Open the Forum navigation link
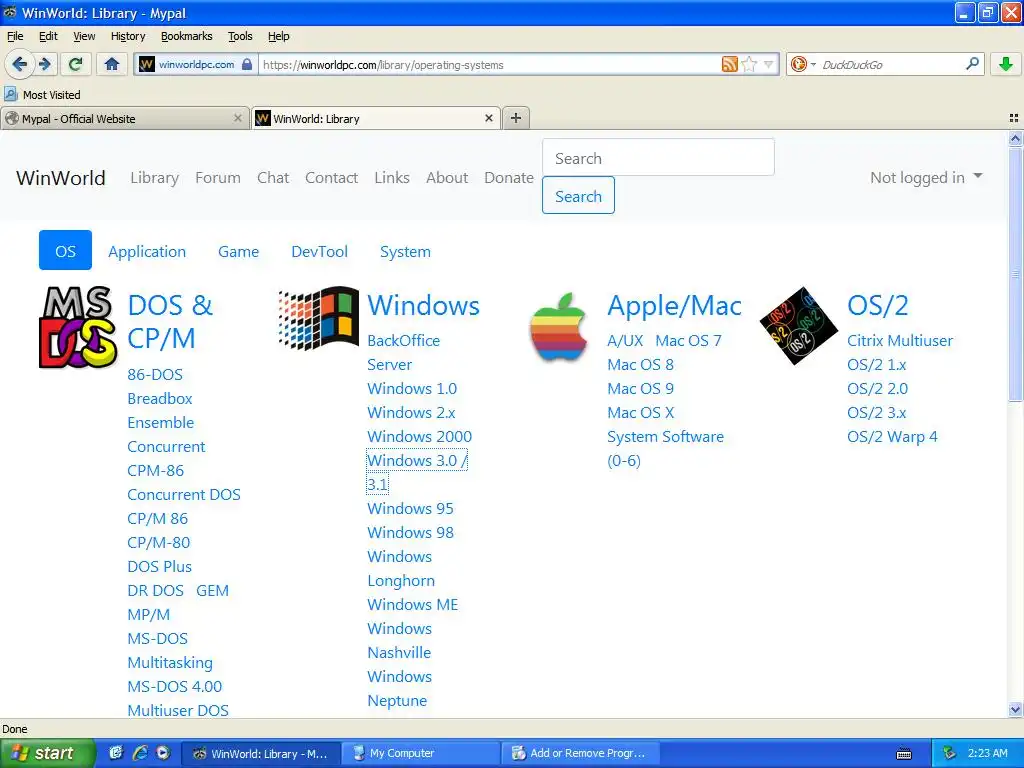The width and height of the screenshot is (1024, 768). click(x=217, y=178)
